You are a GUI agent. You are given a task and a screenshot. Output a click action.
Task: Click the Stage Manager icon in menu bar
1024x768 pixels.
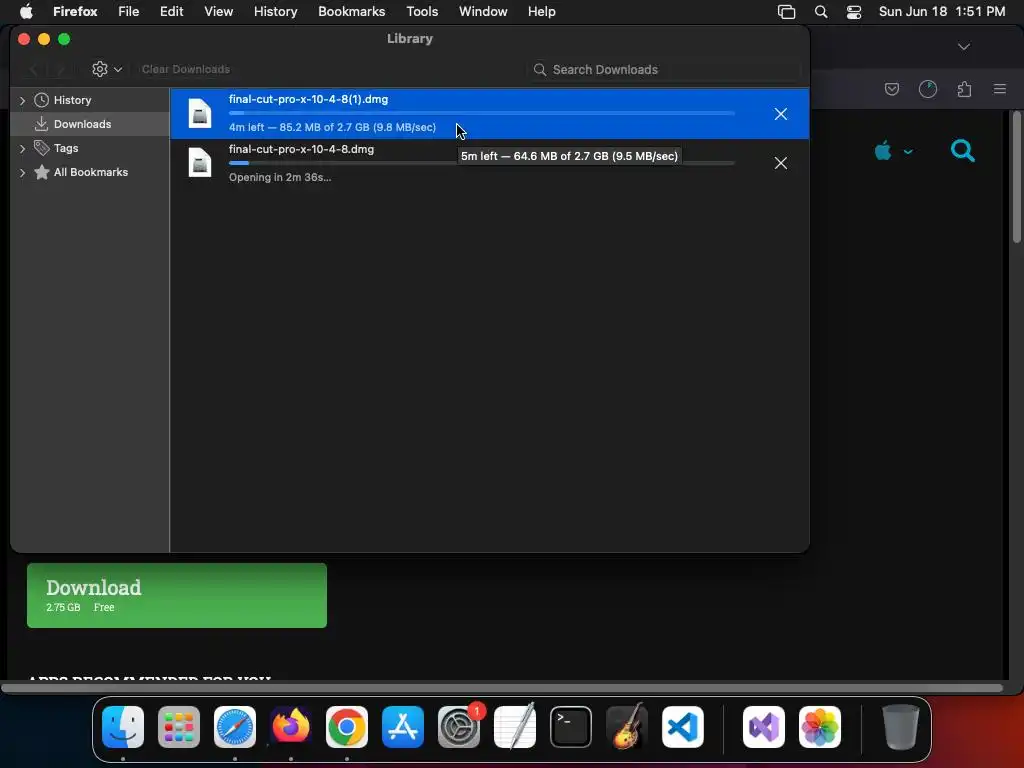pos(786,12)
